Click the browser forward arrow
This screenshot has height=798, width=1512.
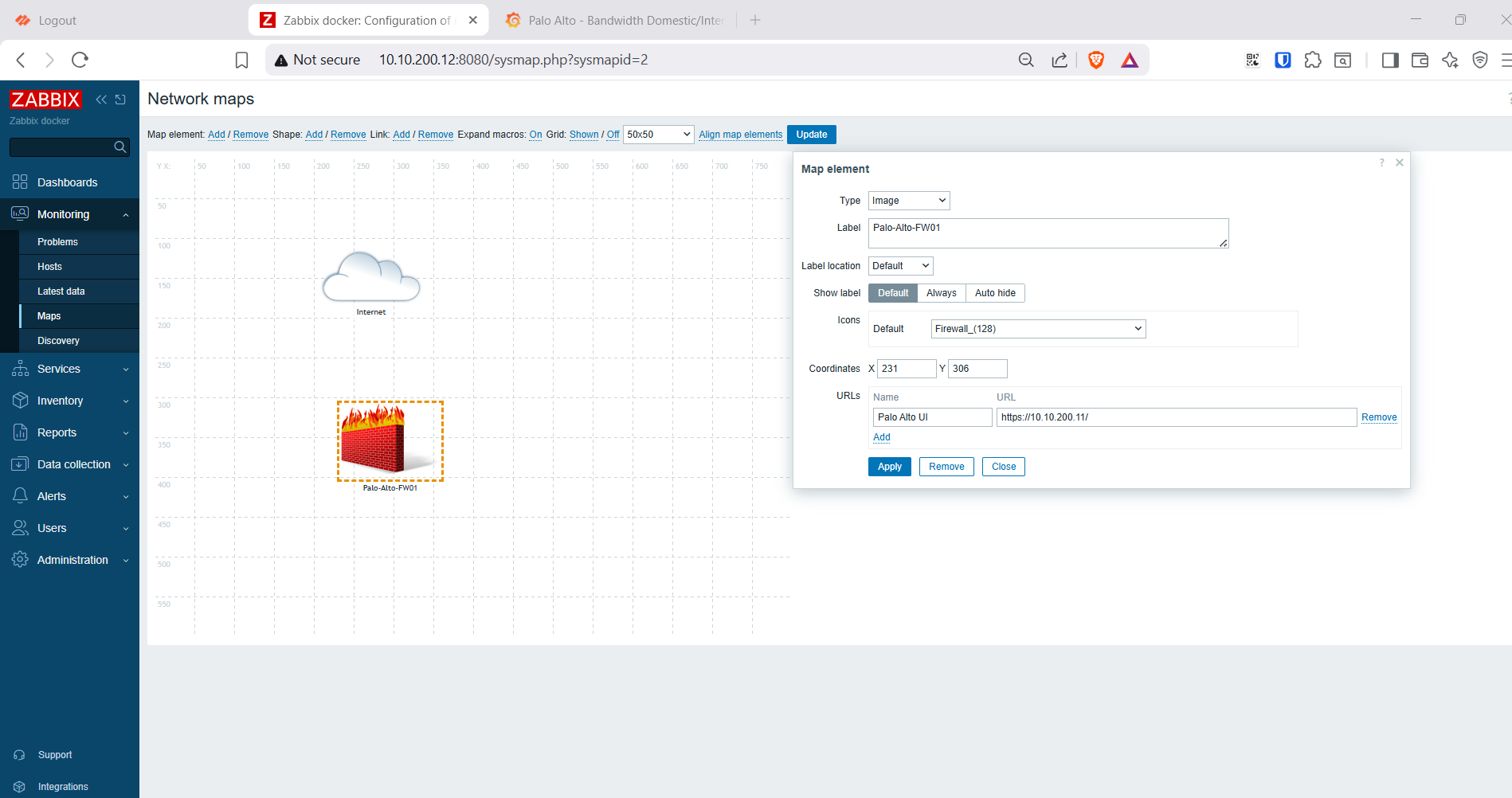pos(50,60)
